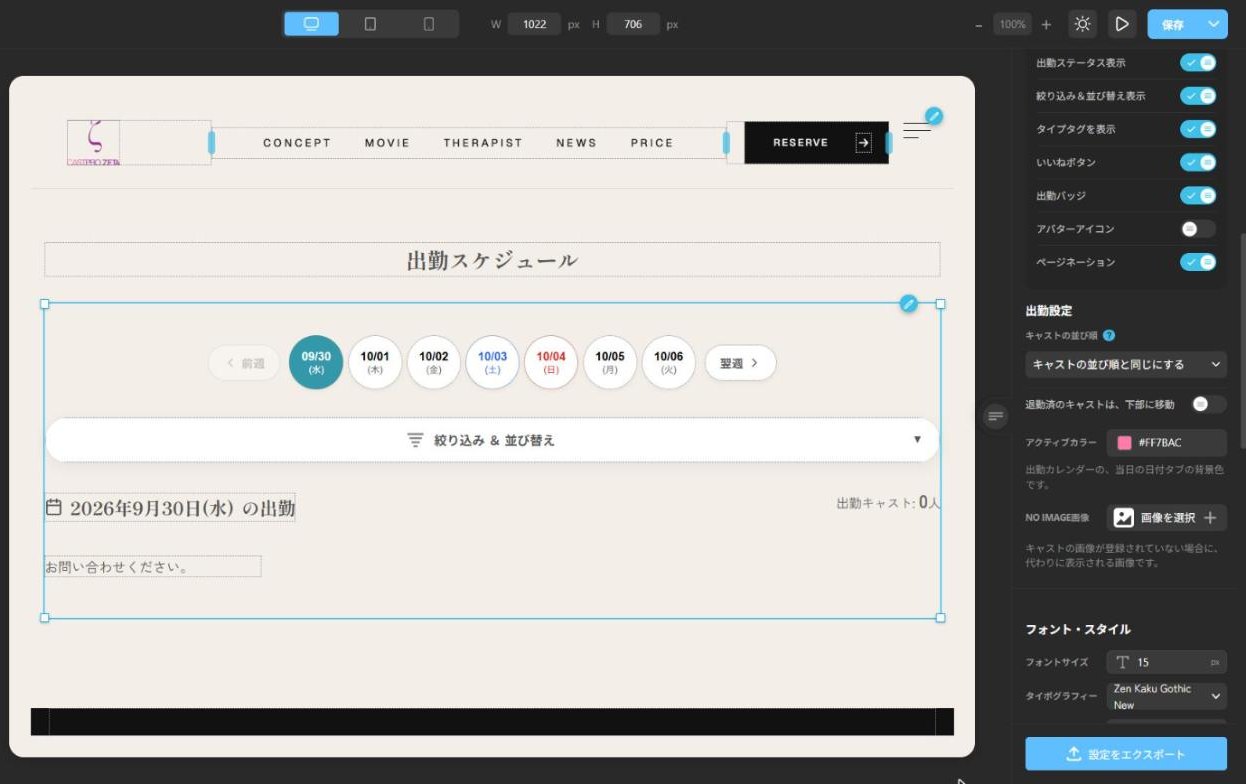
Task: Enable 退勤済のキャストは下部に移動 switch
Action: point(1209,404)
